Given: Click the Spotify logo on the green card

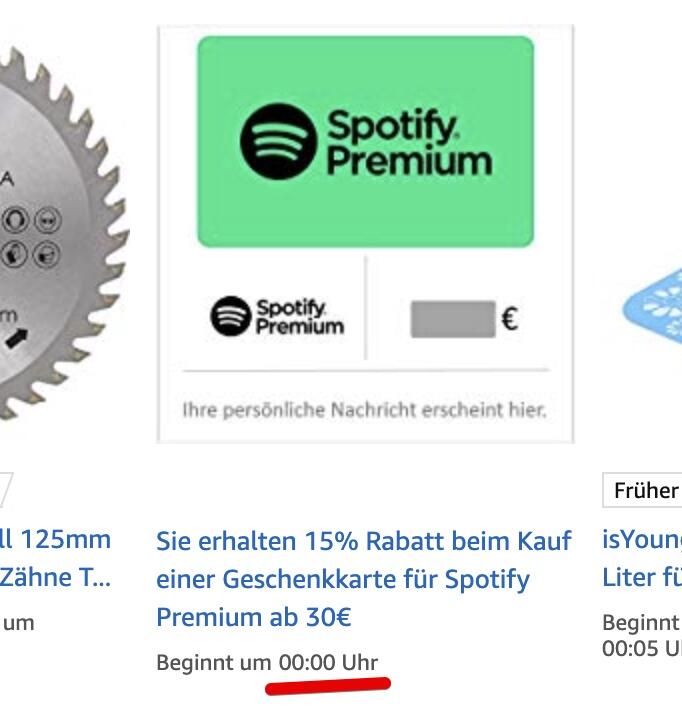Looking at the screenshot, I should (278, 141).
